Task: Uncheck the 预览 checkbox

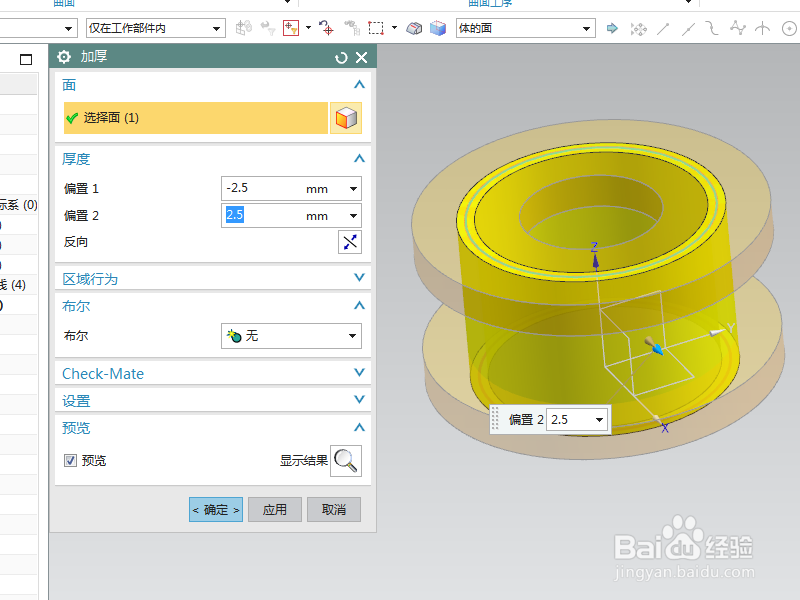Action: coord(70,460)
